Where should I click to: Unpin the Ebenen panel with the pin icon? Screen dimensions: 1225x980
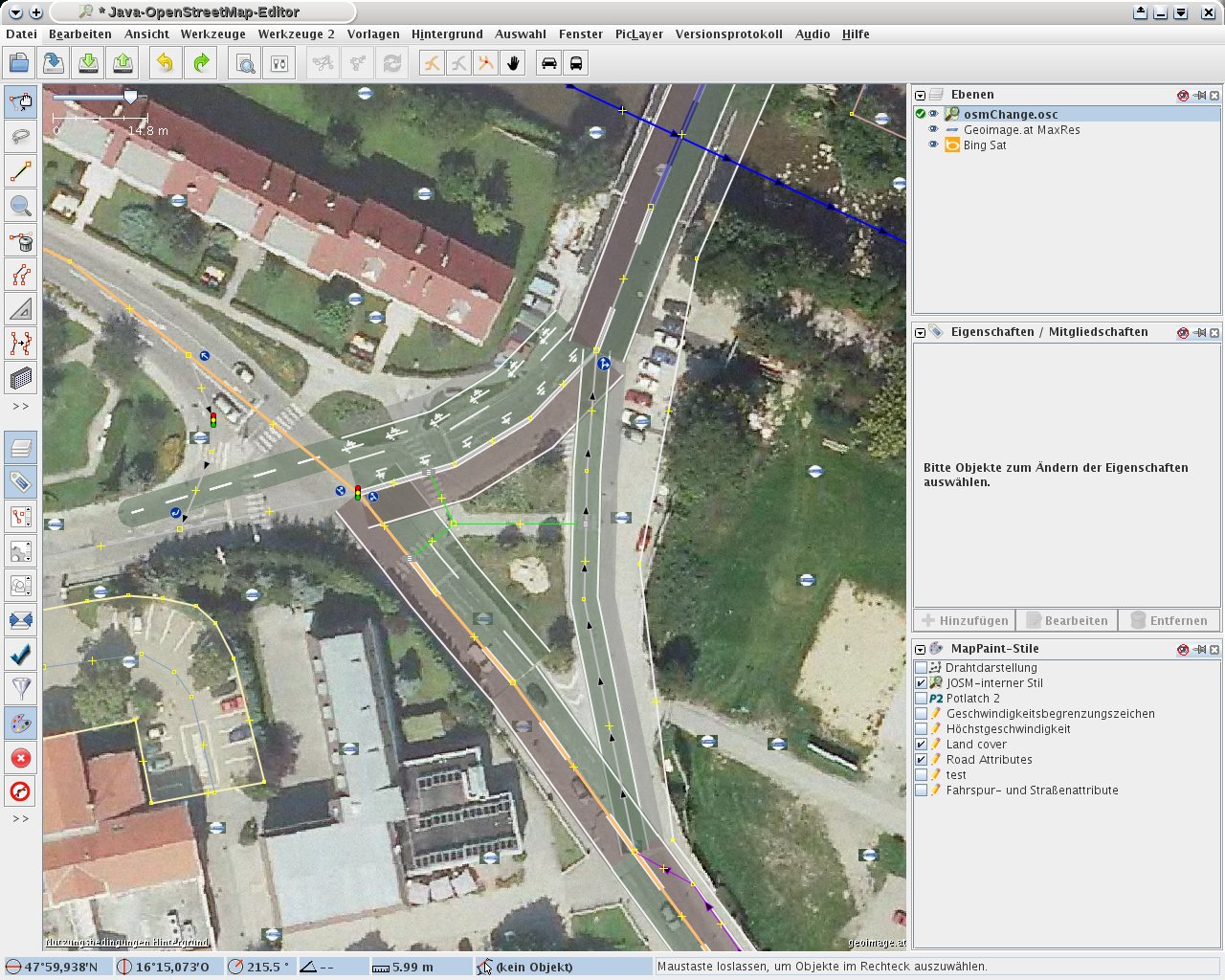(x=1199, y=95)
